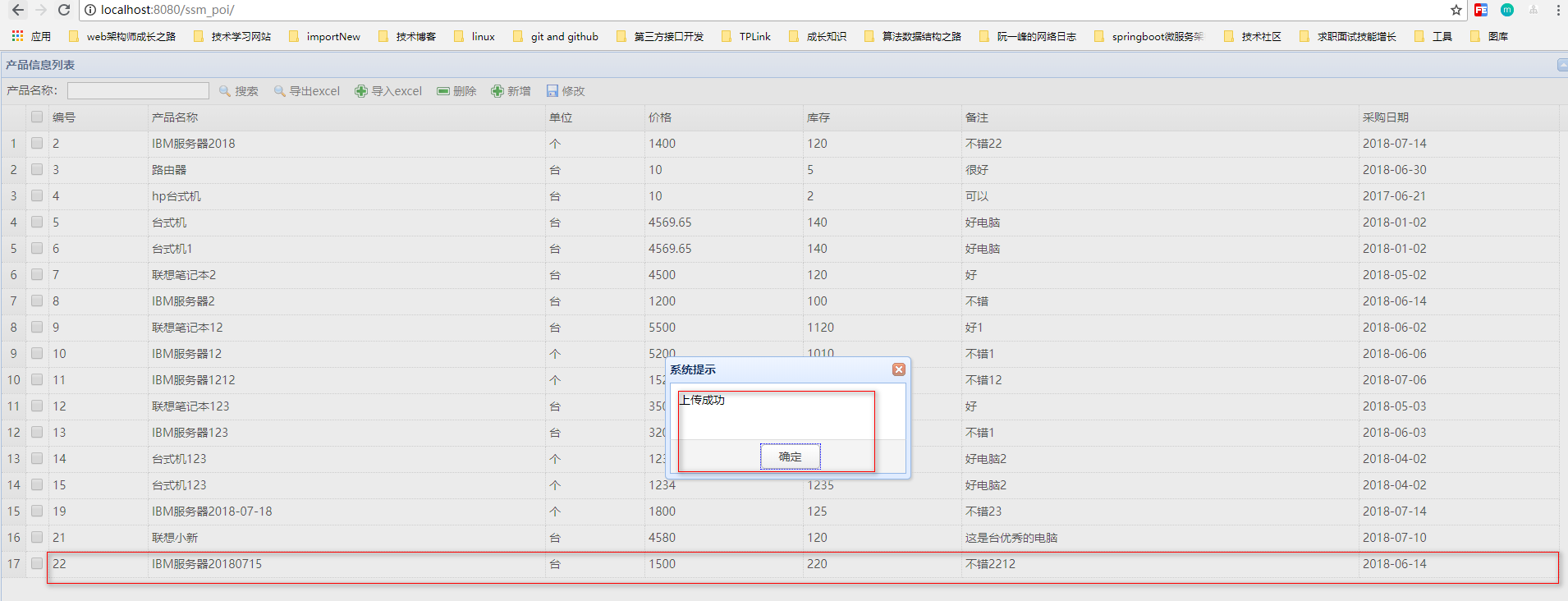
Task: Open the 算法数据结构之路 bookmark folder
Action: [913, 36]
